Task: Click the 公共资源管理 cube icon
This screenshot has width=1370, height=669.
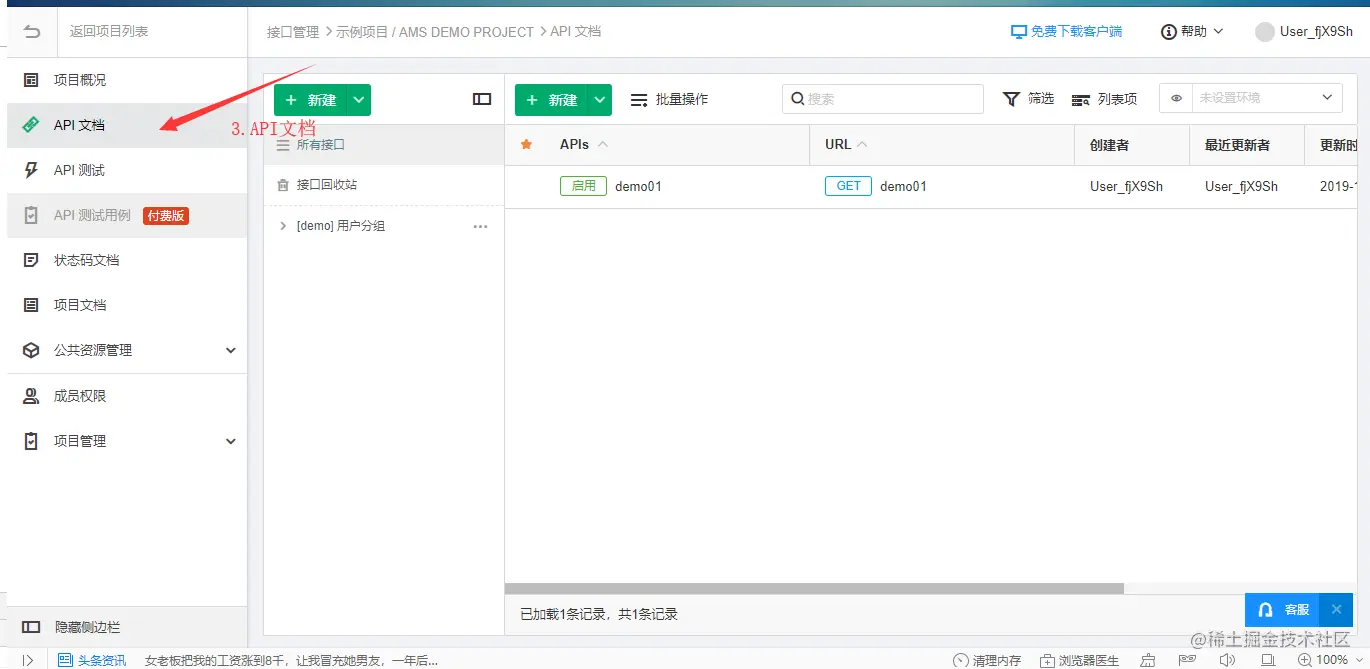Action: coord(31,351)
